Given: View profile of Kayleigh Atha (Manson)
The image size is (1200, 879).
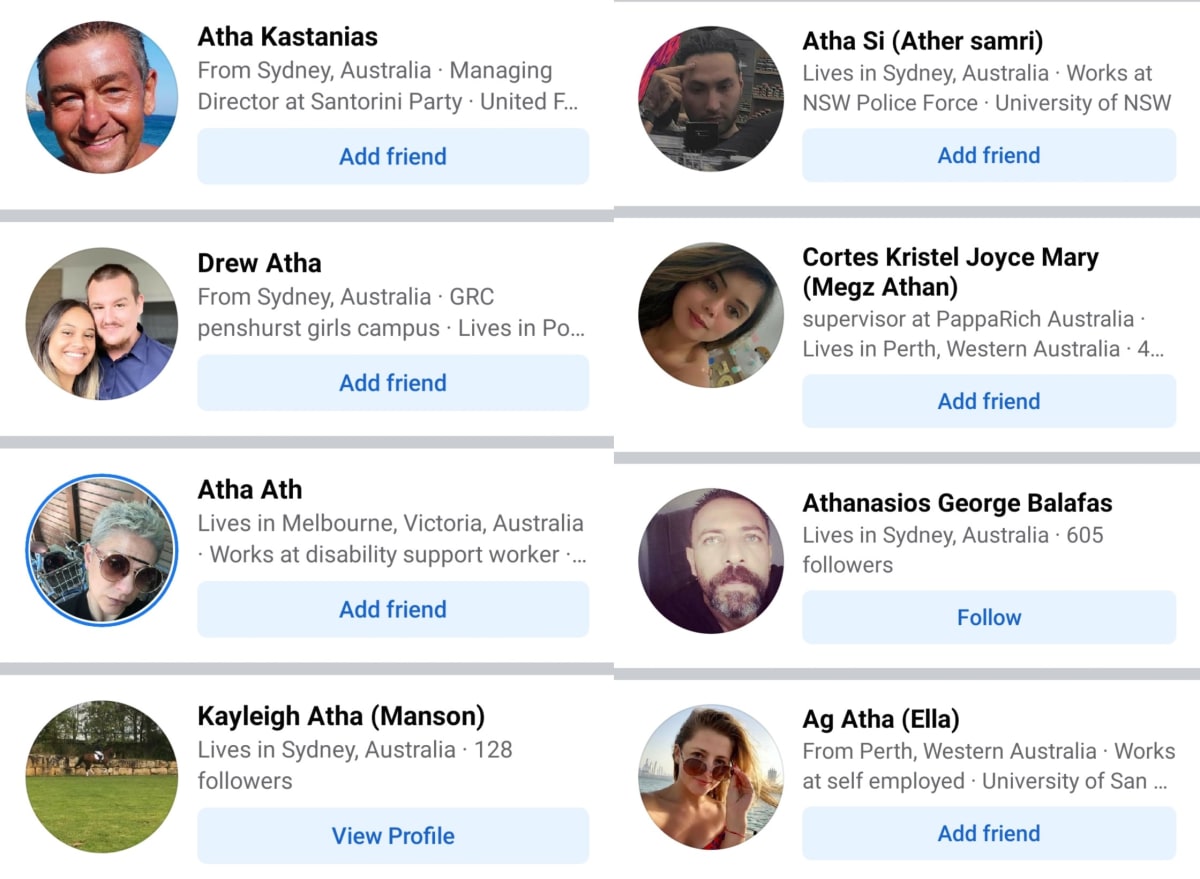Looking at the screenshot, I should [393, 836].
